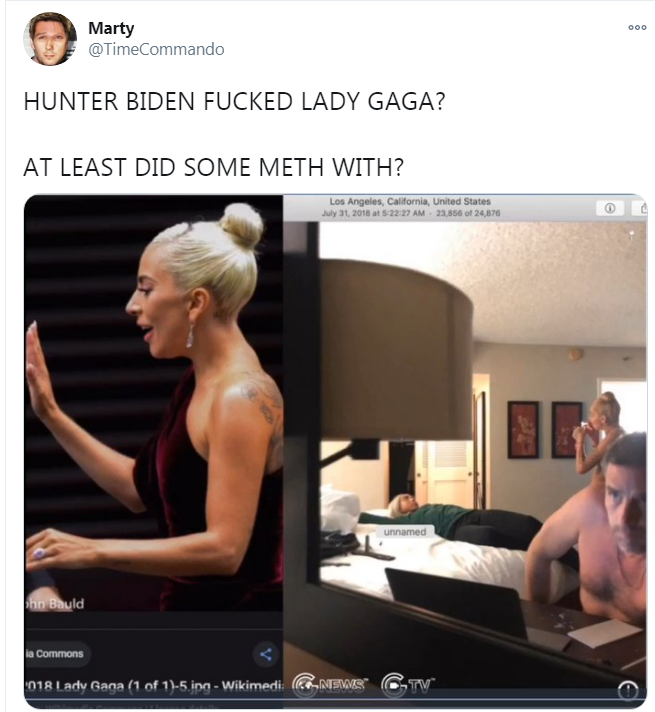Open the Marty display name link
Image resolution: width=655 pixels, height=712 pixels.
pyautogui.click(x=111, y=28)
